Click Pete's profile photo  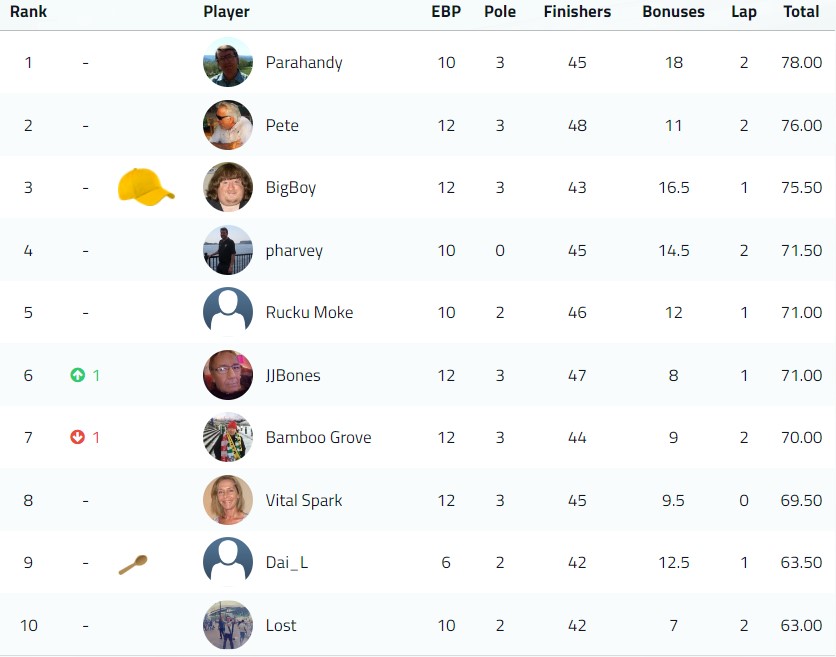point(228,125)
